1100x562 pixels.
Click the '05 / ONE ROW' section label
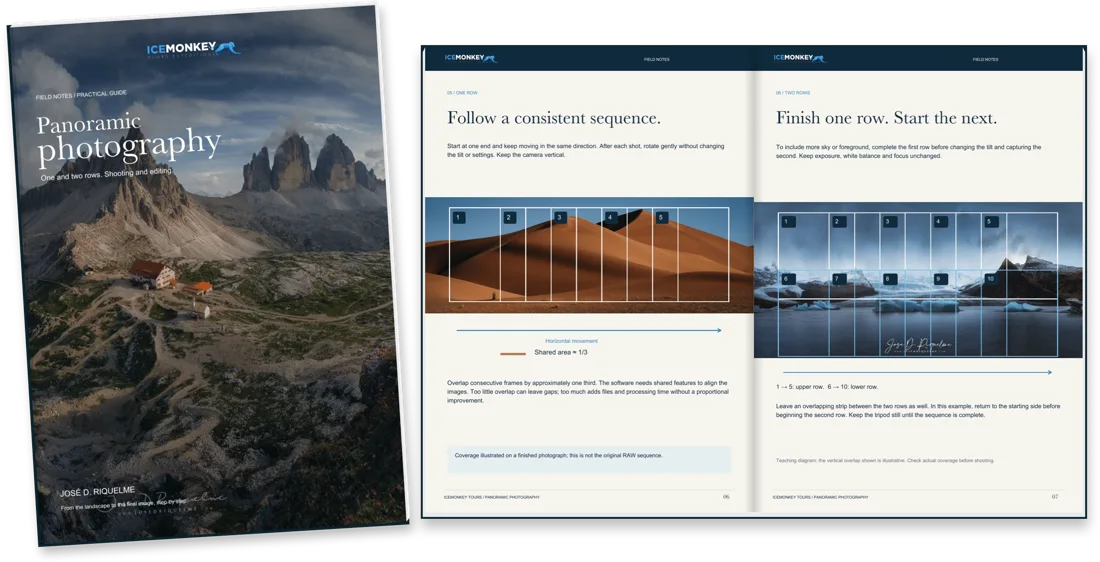coord(462,93)
